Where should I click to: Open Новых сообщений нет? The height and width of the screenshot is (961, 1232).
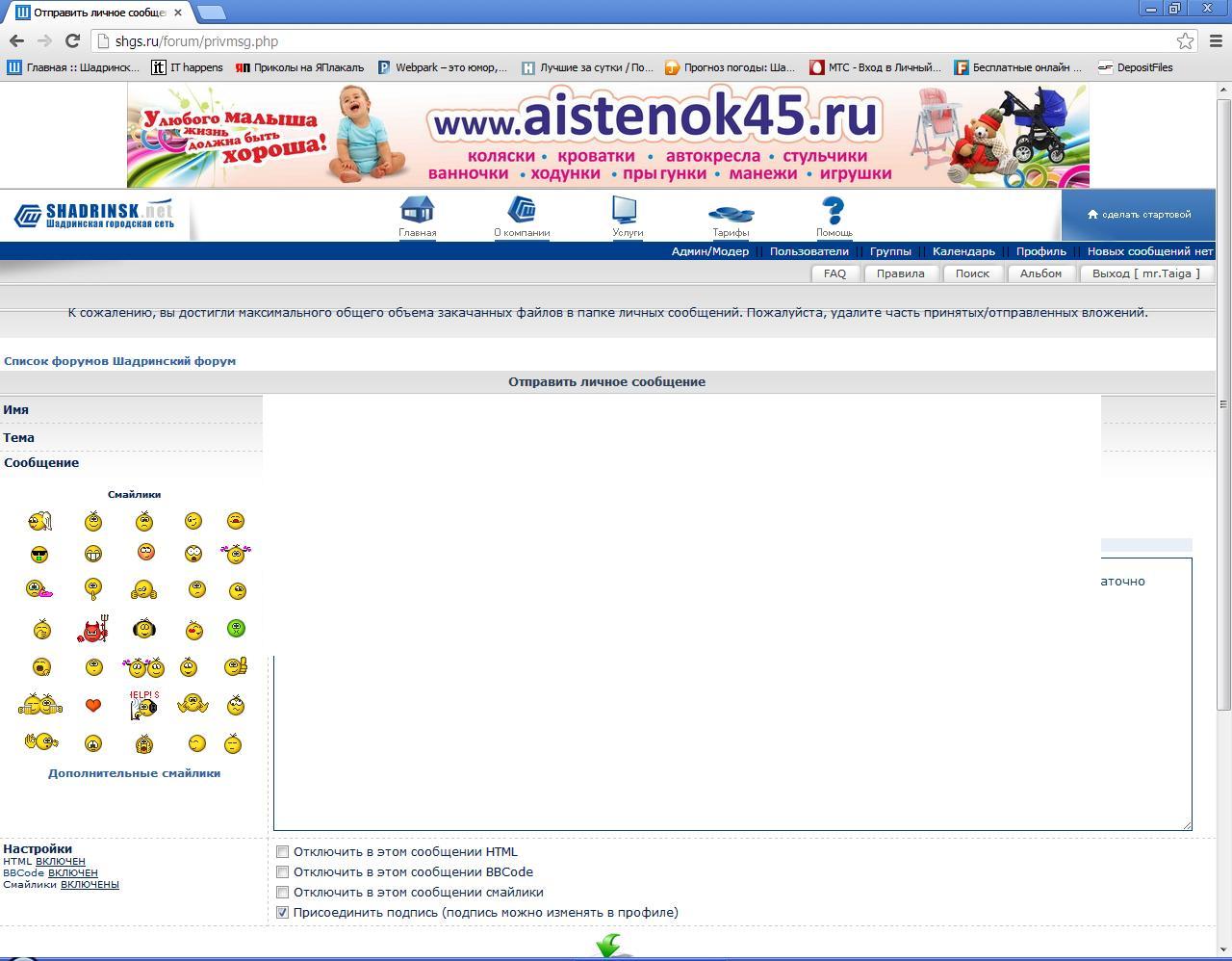[x=1150, y=251]
